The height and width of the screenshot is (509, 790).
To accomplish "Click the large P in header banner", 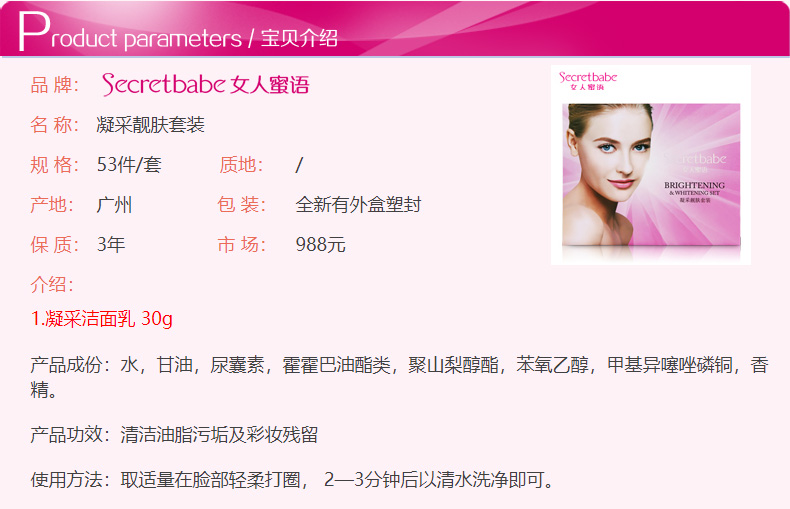I will pos(34,31).
